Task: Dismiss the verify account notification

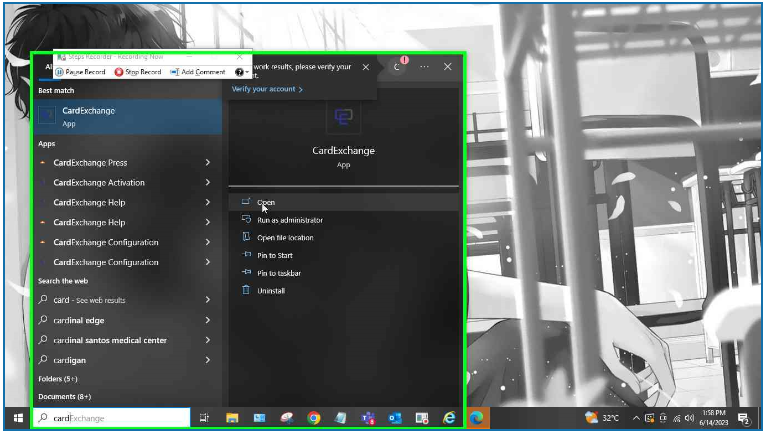Action: [366, 67]
